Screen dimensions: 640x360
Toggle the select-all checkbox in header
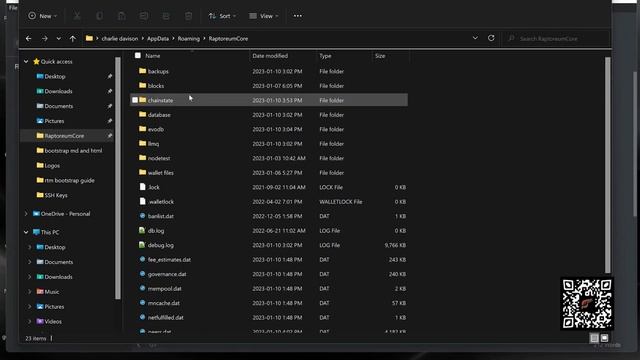tap(138, 56)
